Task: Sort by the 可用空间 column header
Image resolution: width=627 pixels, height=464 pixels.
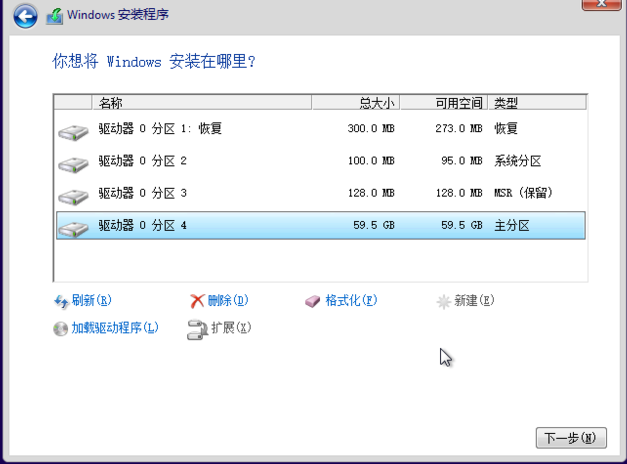Action: (x=444, y=103)
